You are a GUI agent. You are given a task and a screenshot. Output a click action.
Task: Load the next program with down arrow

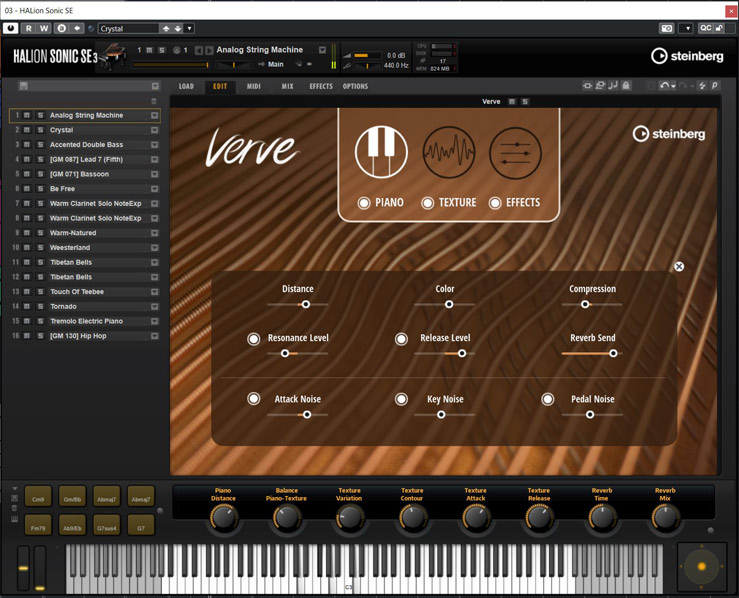tap(178, 28)
